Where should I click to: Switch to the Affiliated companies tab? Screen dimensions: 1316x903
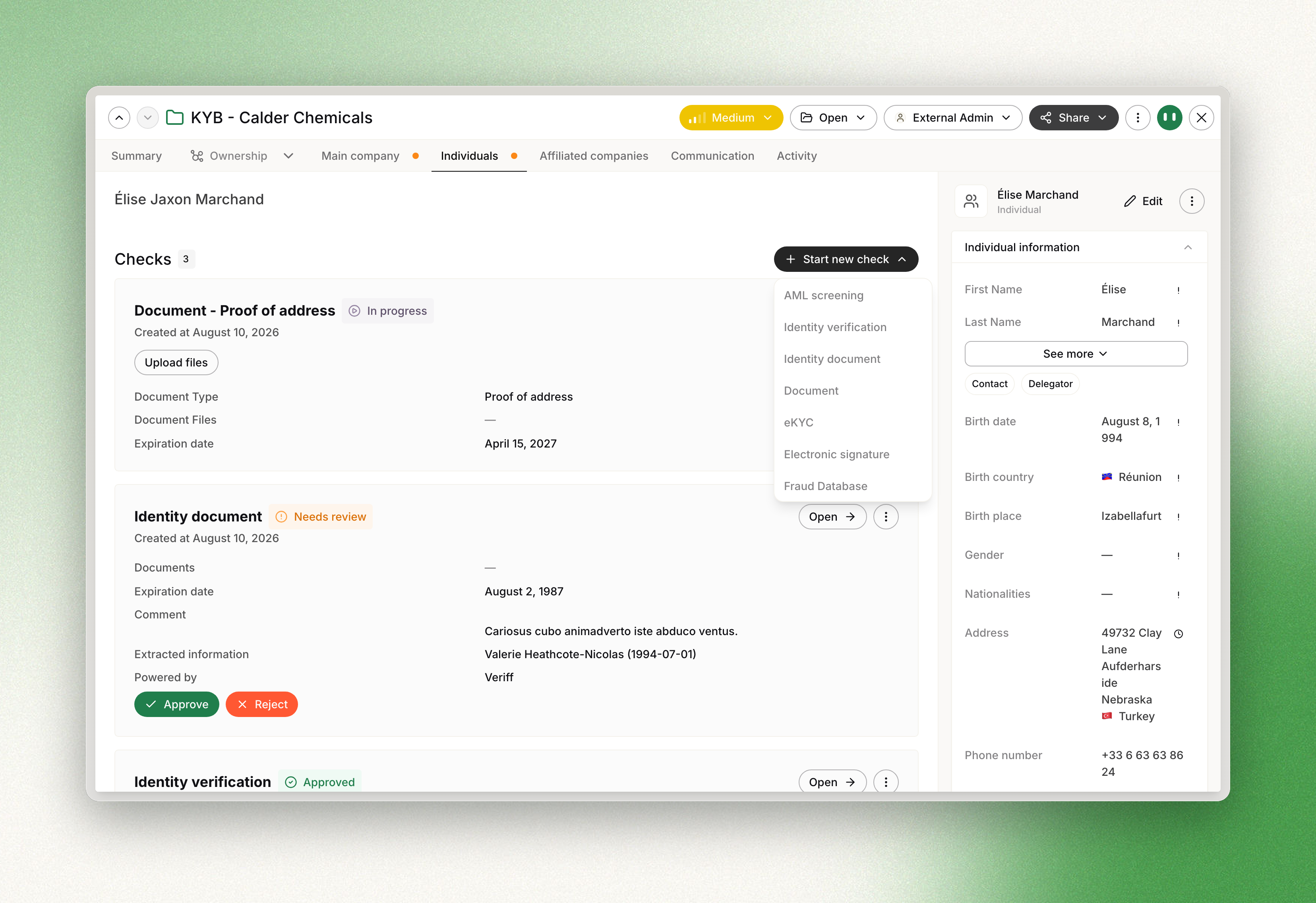594,156
